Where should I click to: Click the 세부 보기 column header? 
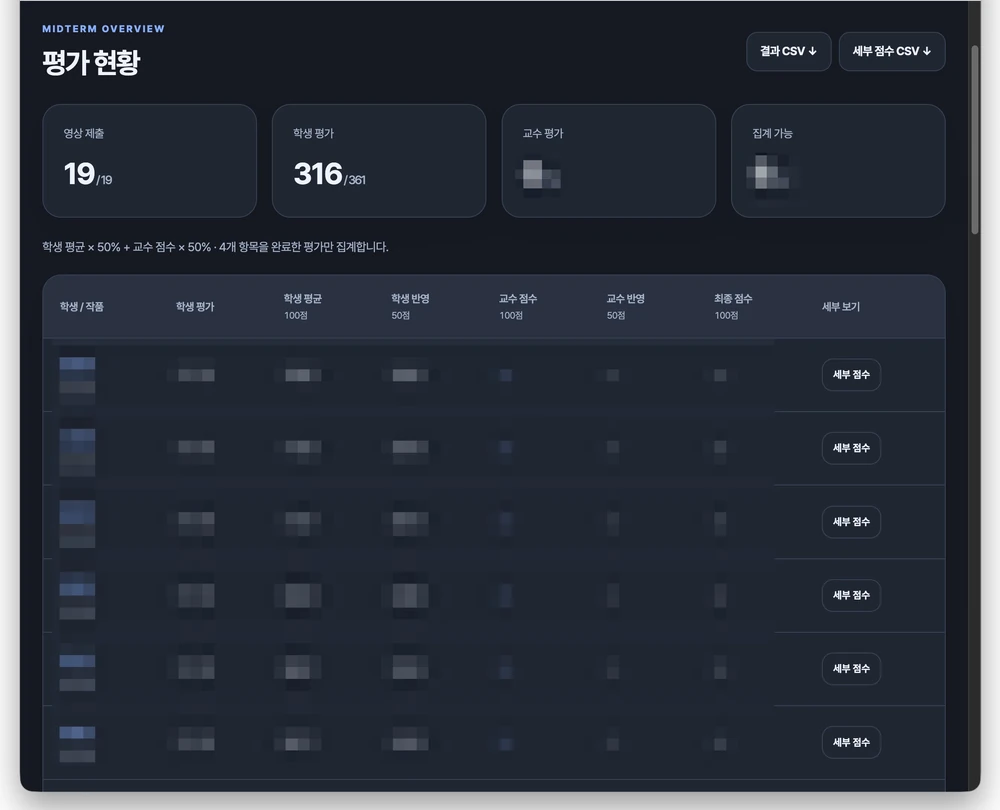(841, 307)
